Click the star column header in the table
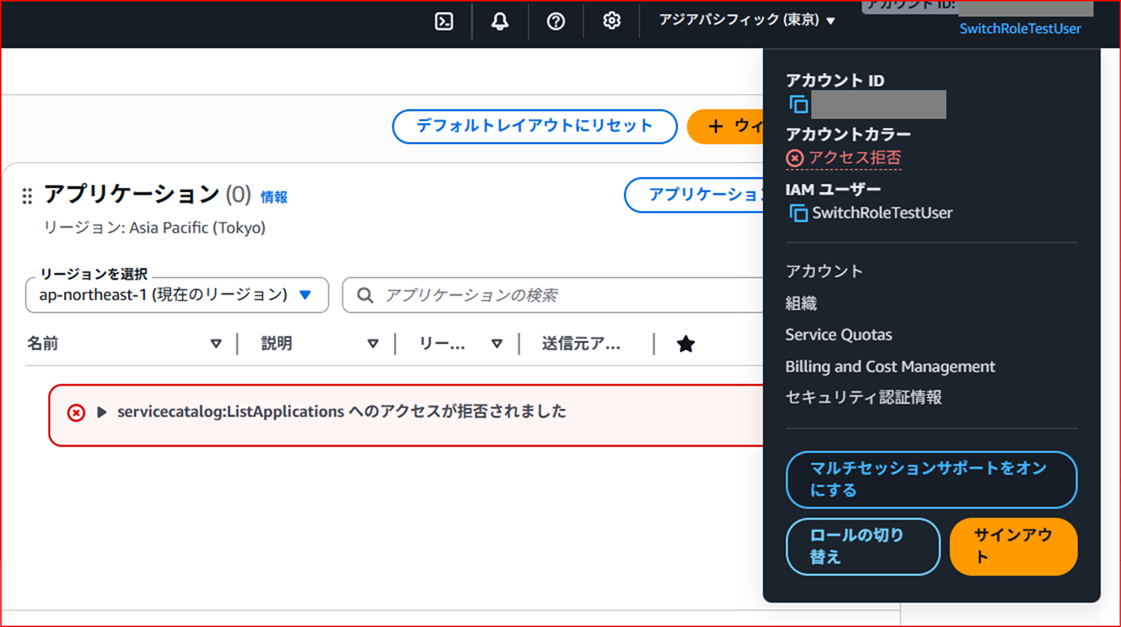Viewport: 1121px width, 627px height. point(685,343)
